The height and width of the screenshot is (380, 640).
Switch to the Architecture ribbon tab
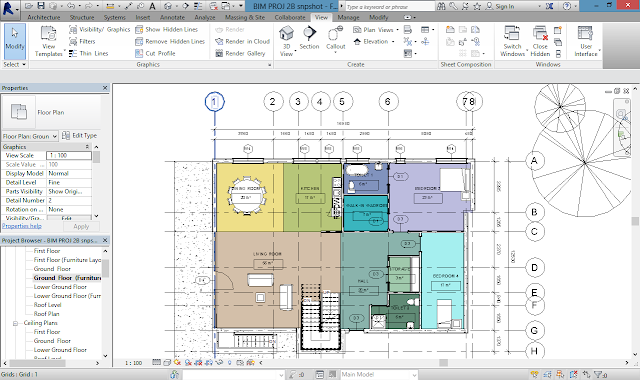click(44, 18)
